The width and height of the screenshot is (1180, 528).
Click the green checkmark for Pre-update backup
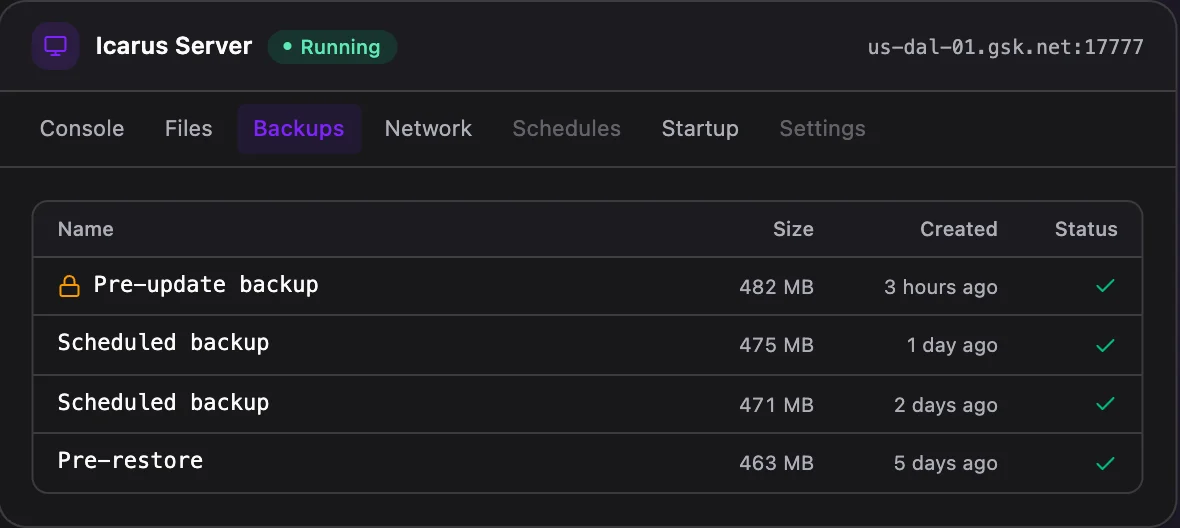[1105, 286]
